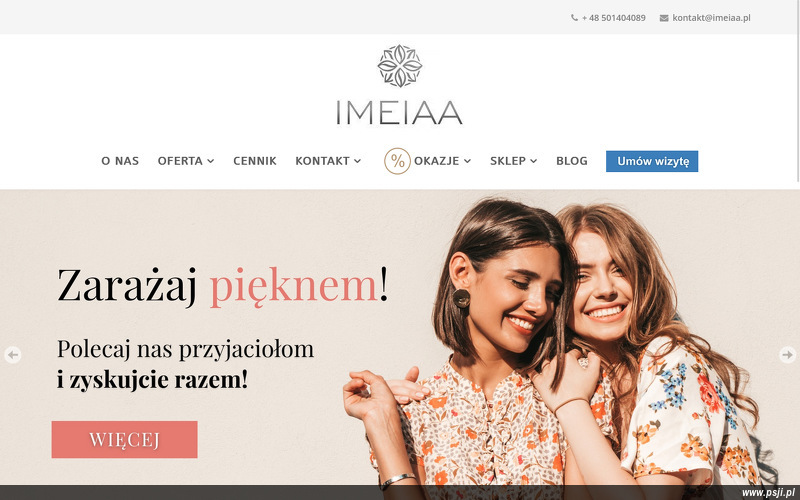
Task: Click the IMEIAA text wordmark
Action: [399, 113]
